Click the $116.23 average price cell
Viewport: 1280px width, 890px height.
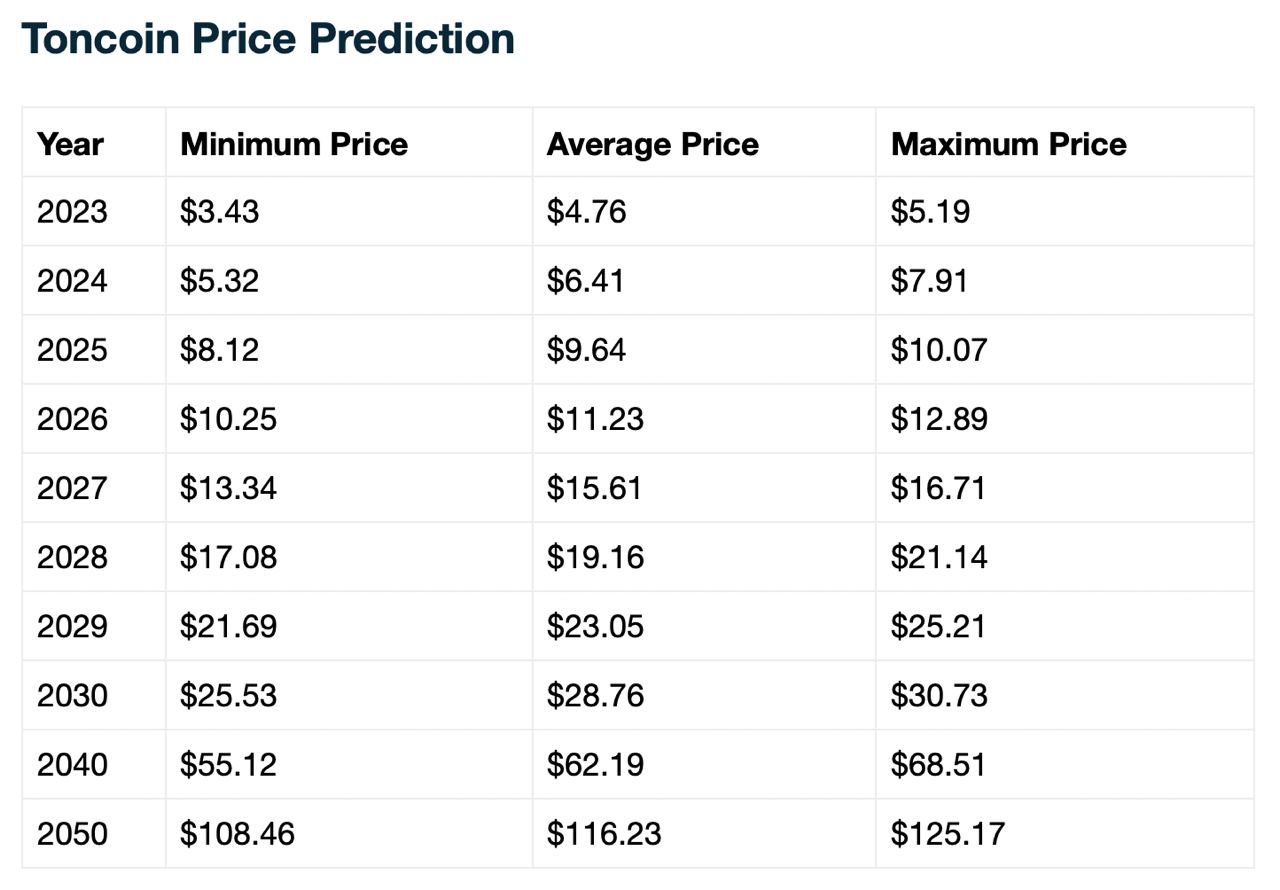coord(603,833)
